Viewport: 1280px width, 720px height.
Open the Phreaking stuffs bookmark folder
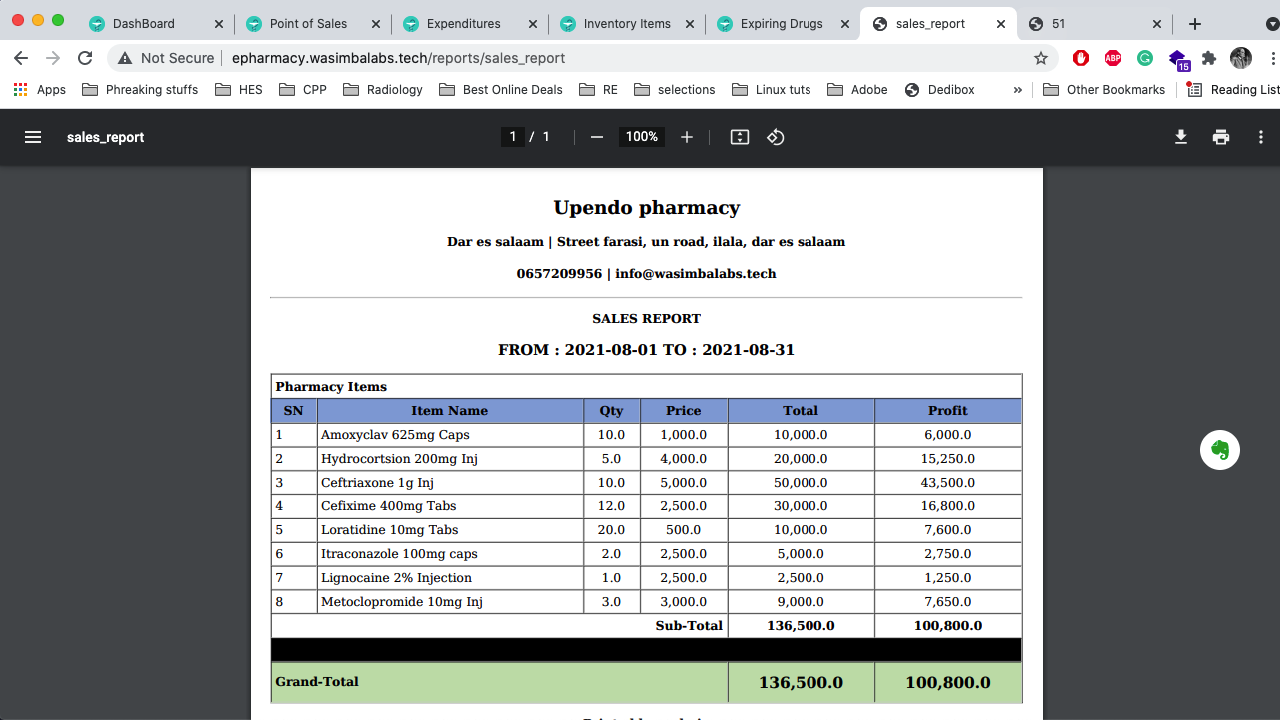[140, 90]
